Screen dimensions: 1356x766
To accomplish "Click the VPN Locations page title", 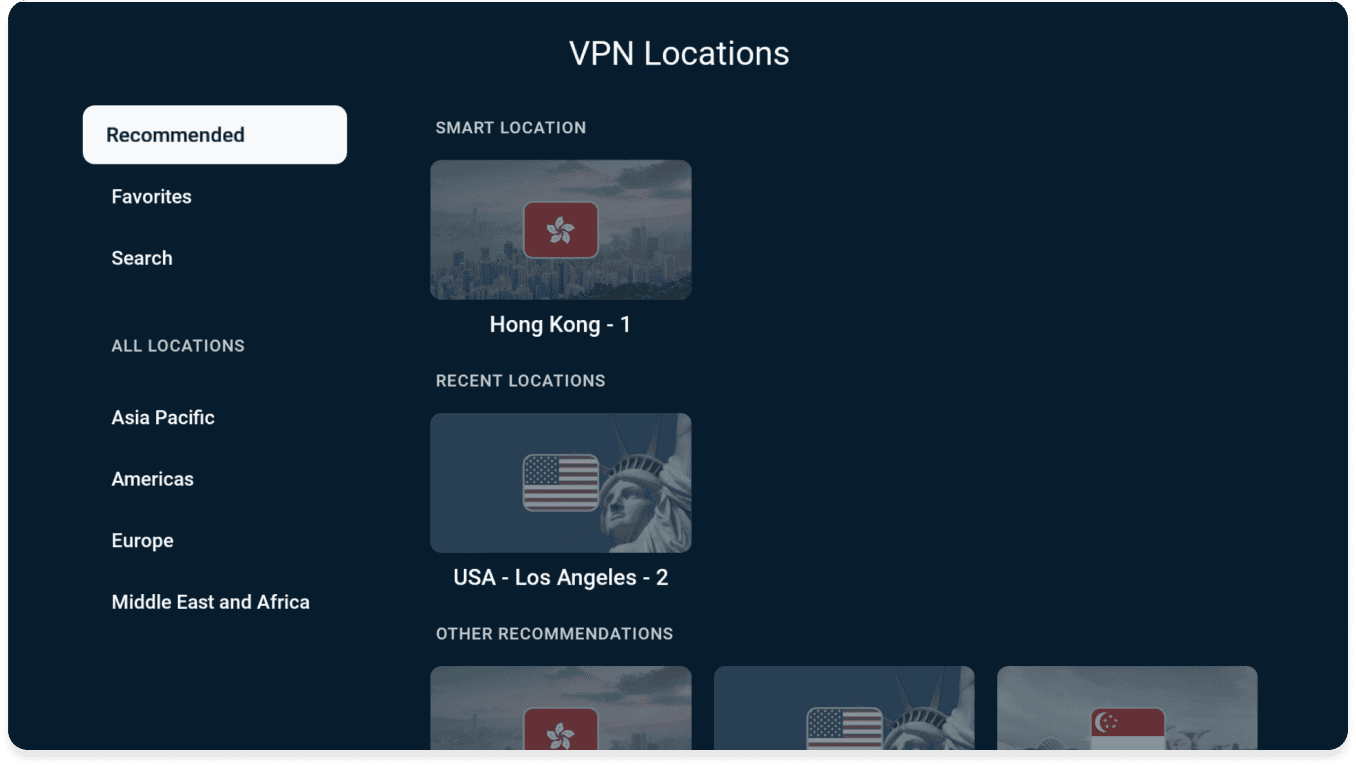I will pyautogui.click(x=678, y=53).
